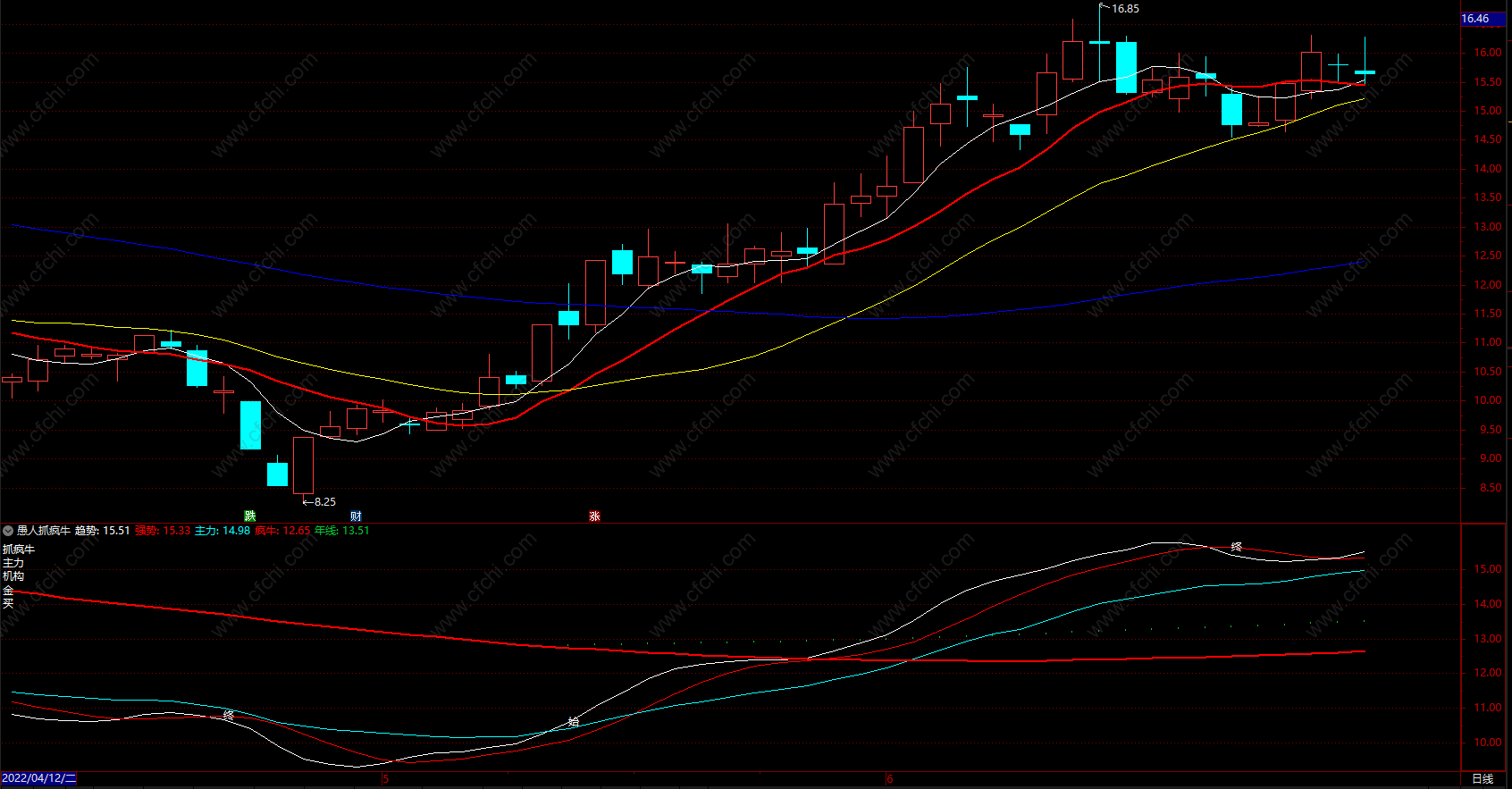Click the blue 财 marker icon

coord(356,516)
